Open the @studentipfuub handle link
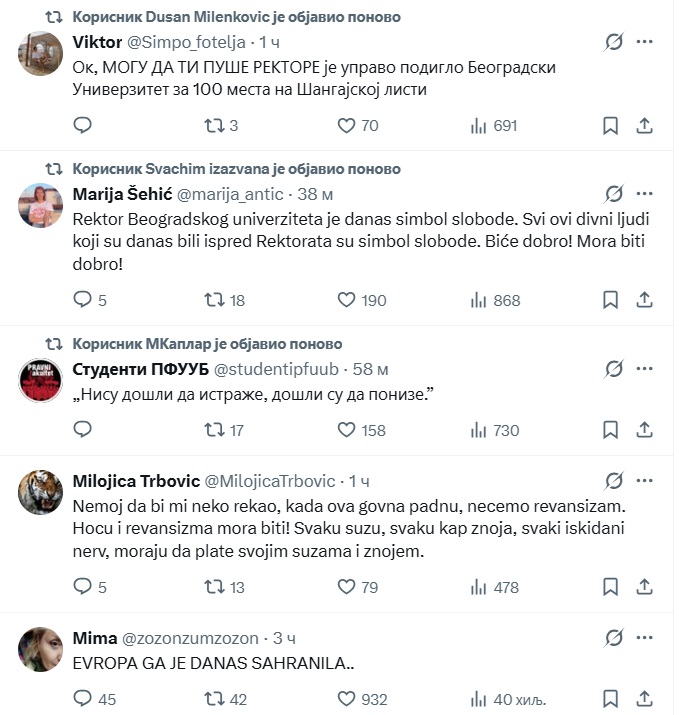The width and height of the screenshot is (679, 715). coord(276,369)
